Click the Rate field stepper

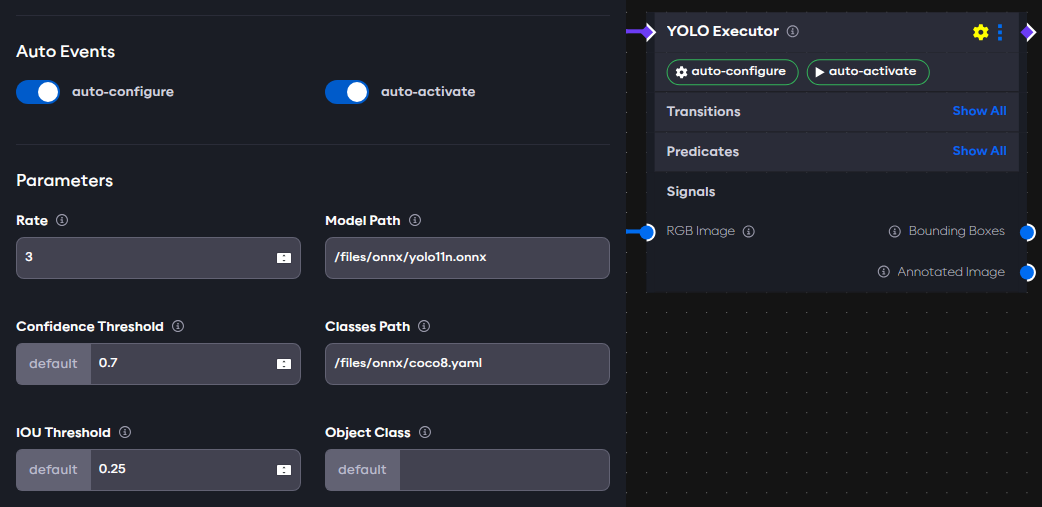284,258
